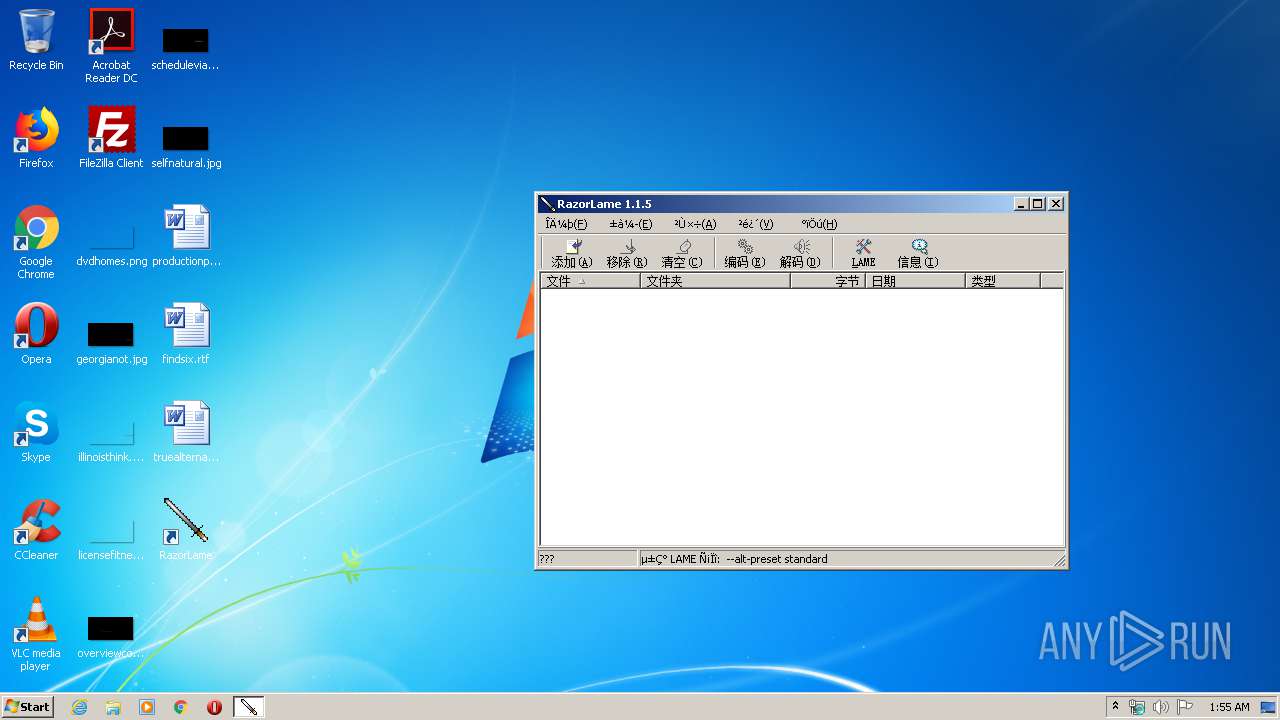1280x720 pixels.
Task: Open the first menu ending with (F)
Action: 566,224
